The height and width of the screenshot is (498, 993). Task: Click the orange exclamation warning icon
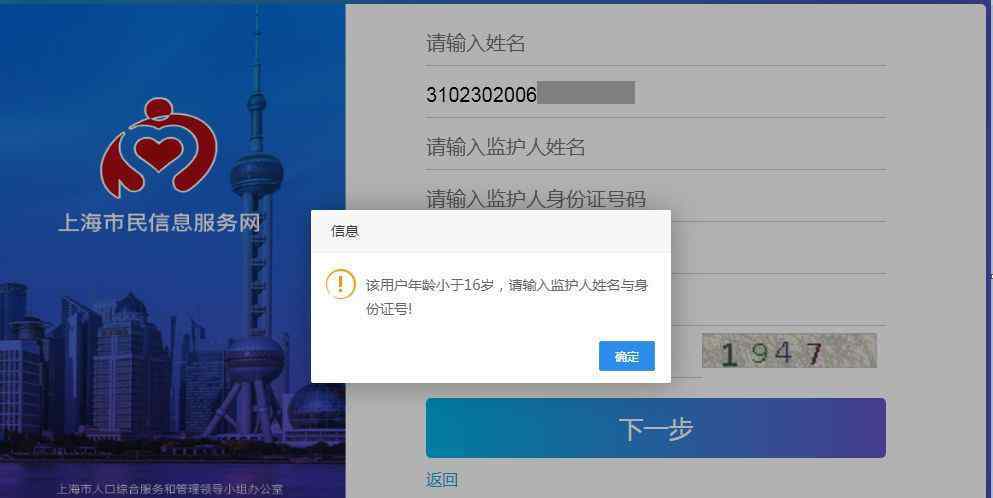click(341, 284)
